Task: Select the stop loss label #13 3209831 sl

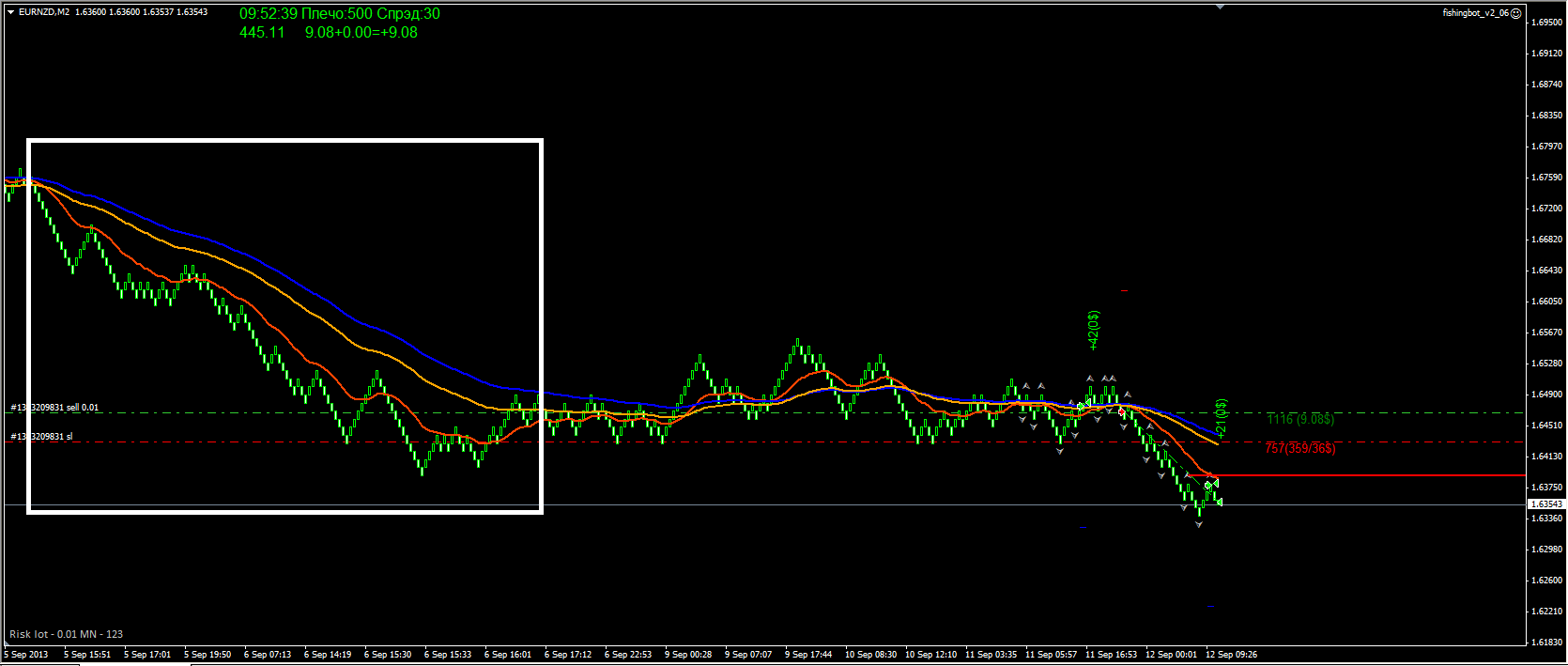Action: click(x=41, y=437)
